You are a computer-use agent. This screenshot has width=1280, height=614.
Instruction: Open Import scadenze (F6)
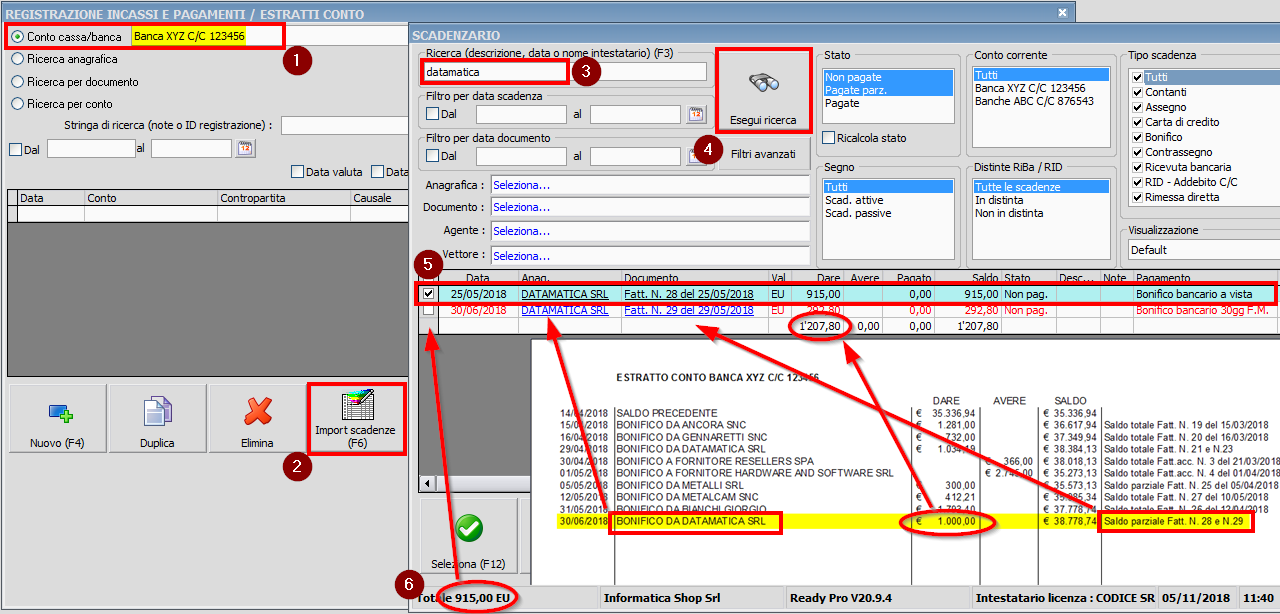[357, 420]
